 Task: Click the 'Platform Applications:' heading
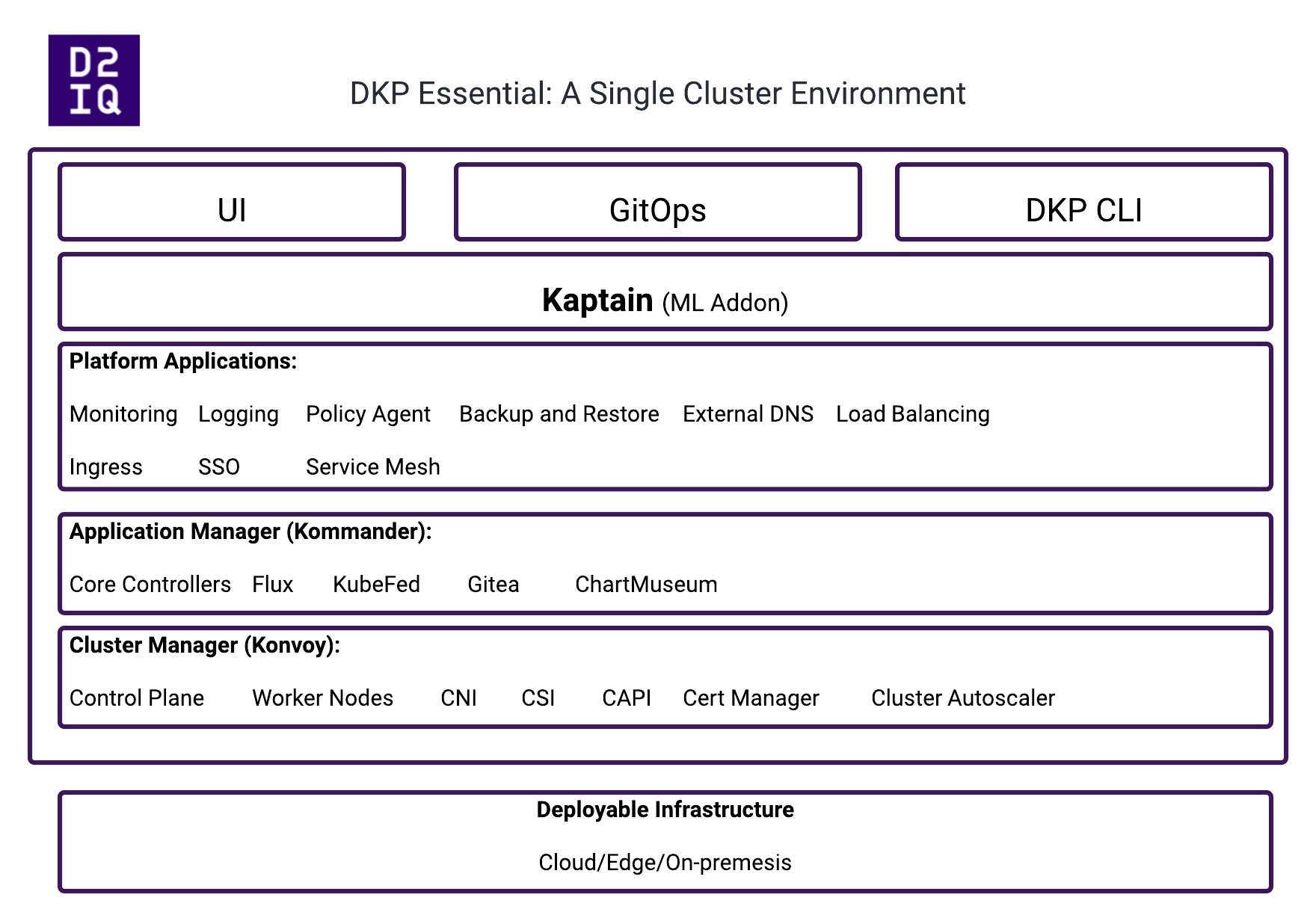point(183,361)
